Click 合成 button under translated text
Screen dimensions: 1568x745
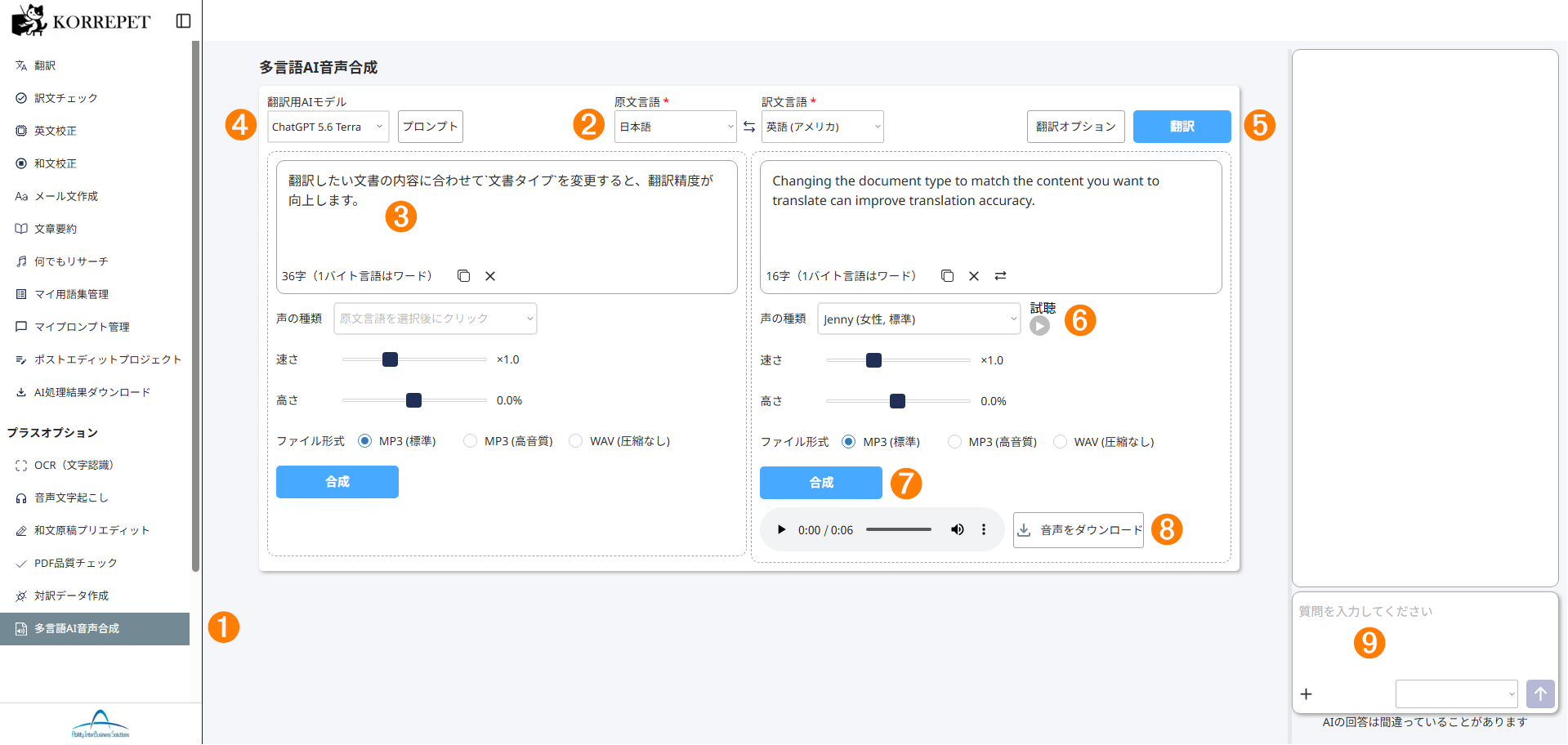click(821, 483)
